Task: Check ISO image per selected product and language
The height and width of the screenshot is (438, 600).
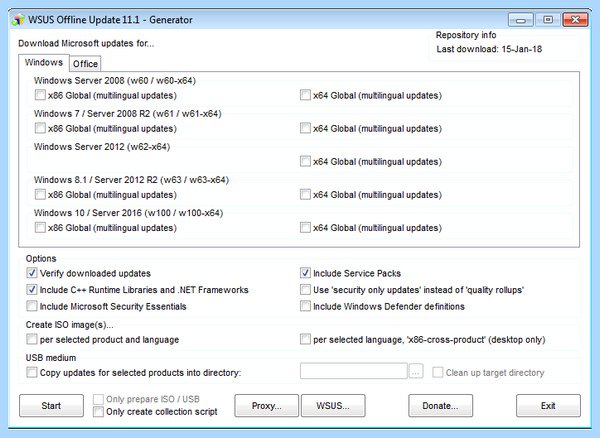Action: tap(32, 339)
